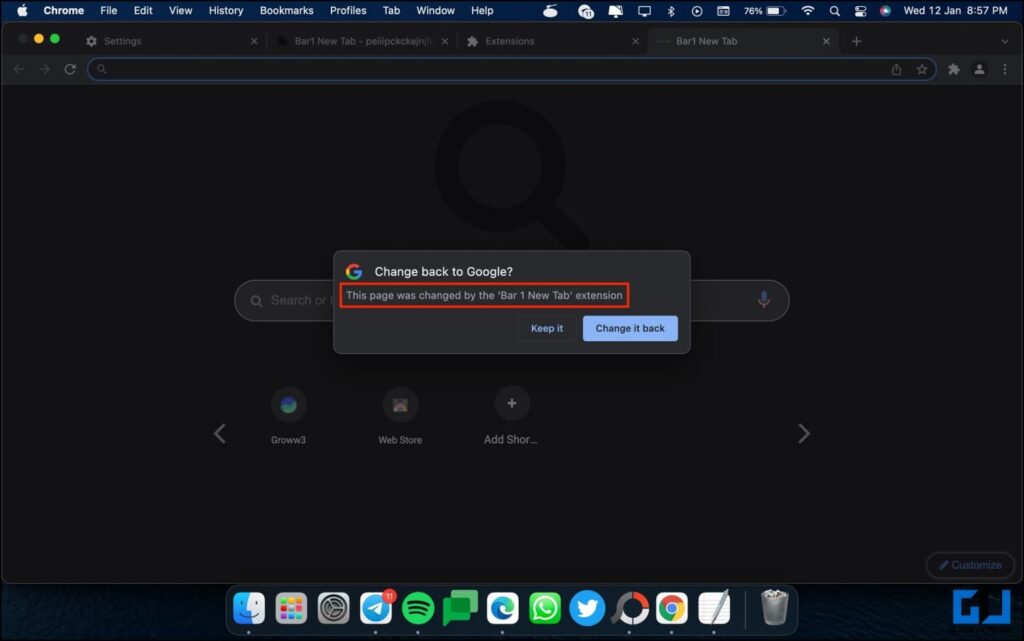Open the Groww3 shortcut
The height and width of the screenshot is (641, 1024).
click(x=288, y=416)
